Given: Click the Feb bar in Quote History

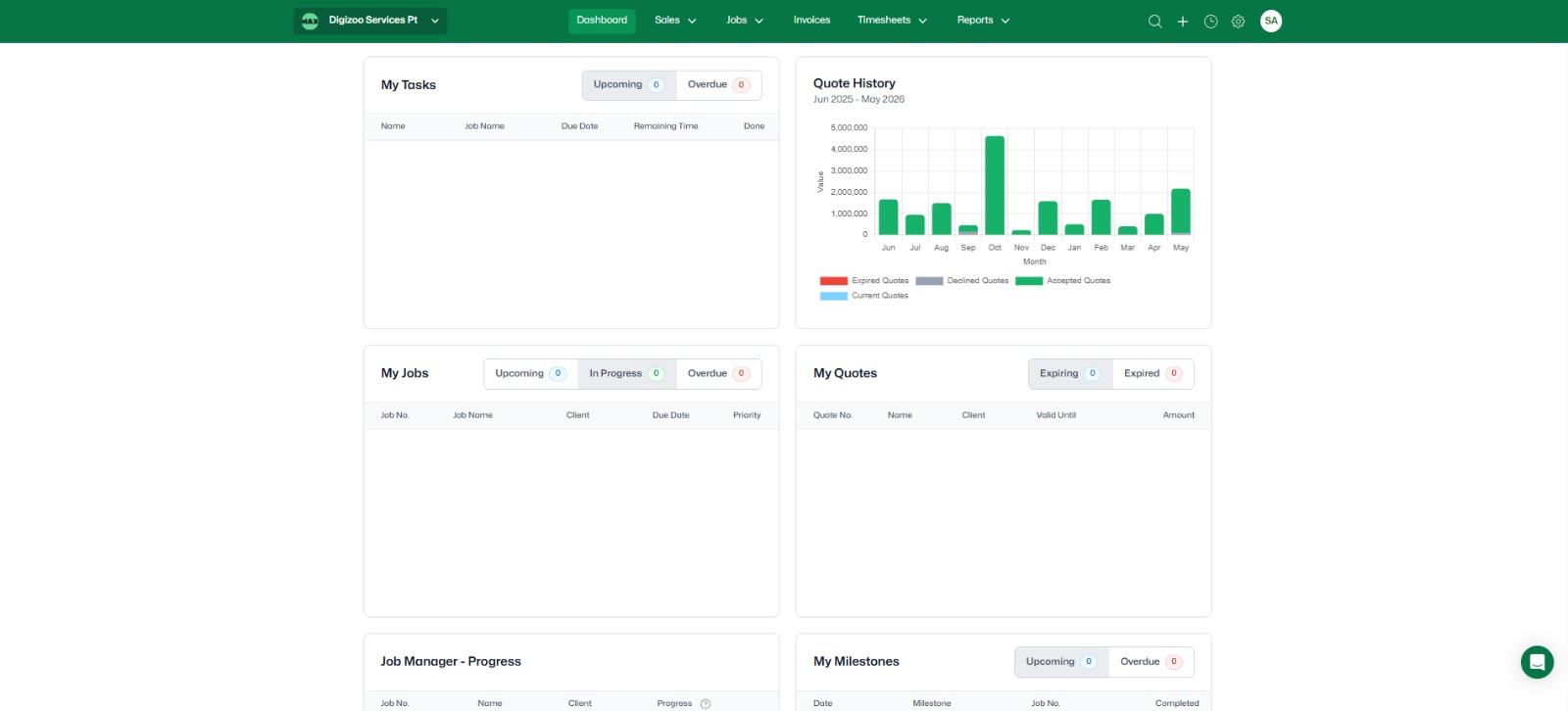Looking at the screenshot, I should coord(1101,217).
